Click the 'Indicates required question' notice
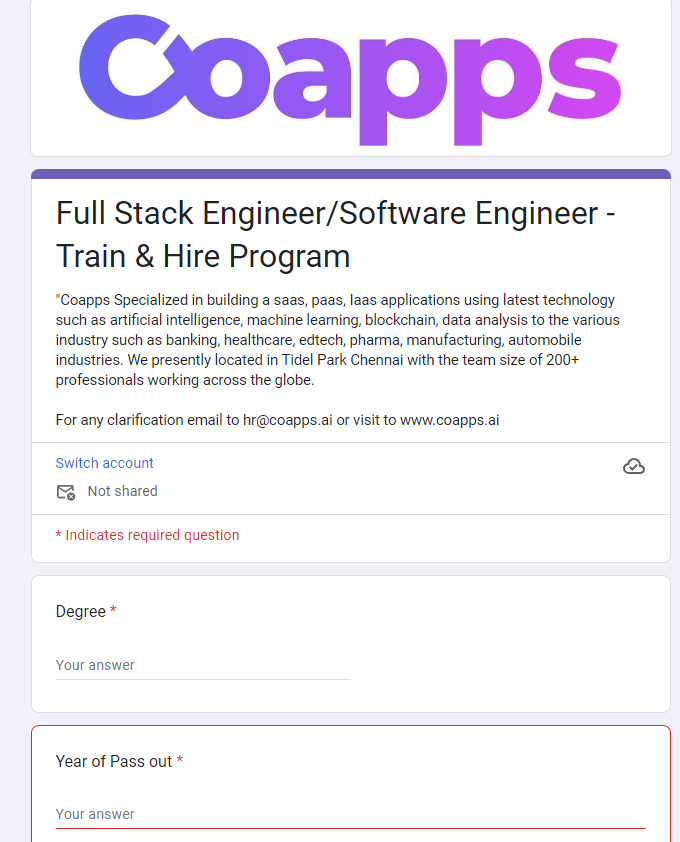This screenshot has width=680, height=842. point(148,535)
